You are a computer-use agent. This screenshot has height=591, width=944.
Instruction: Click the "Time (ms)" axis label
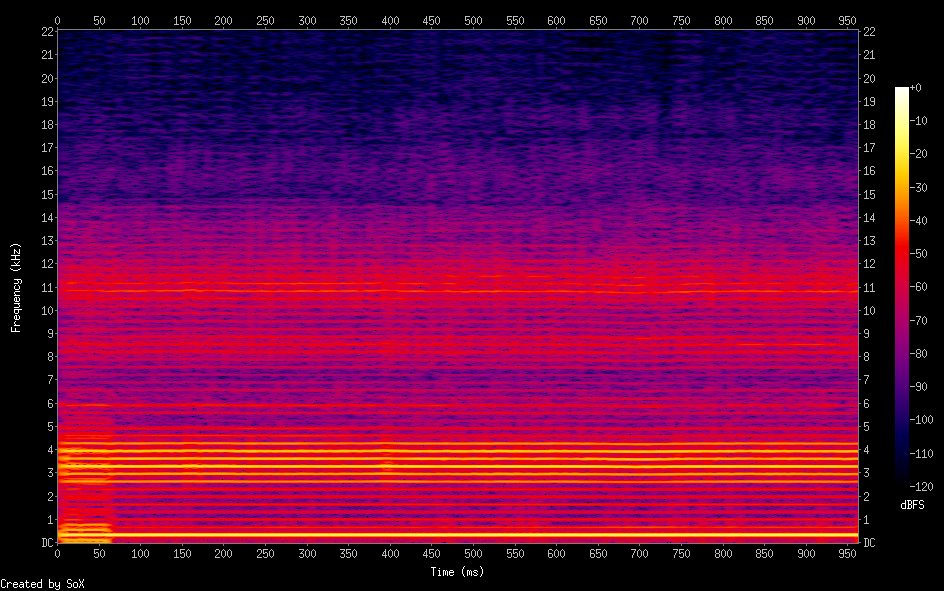tap(457, 572)
